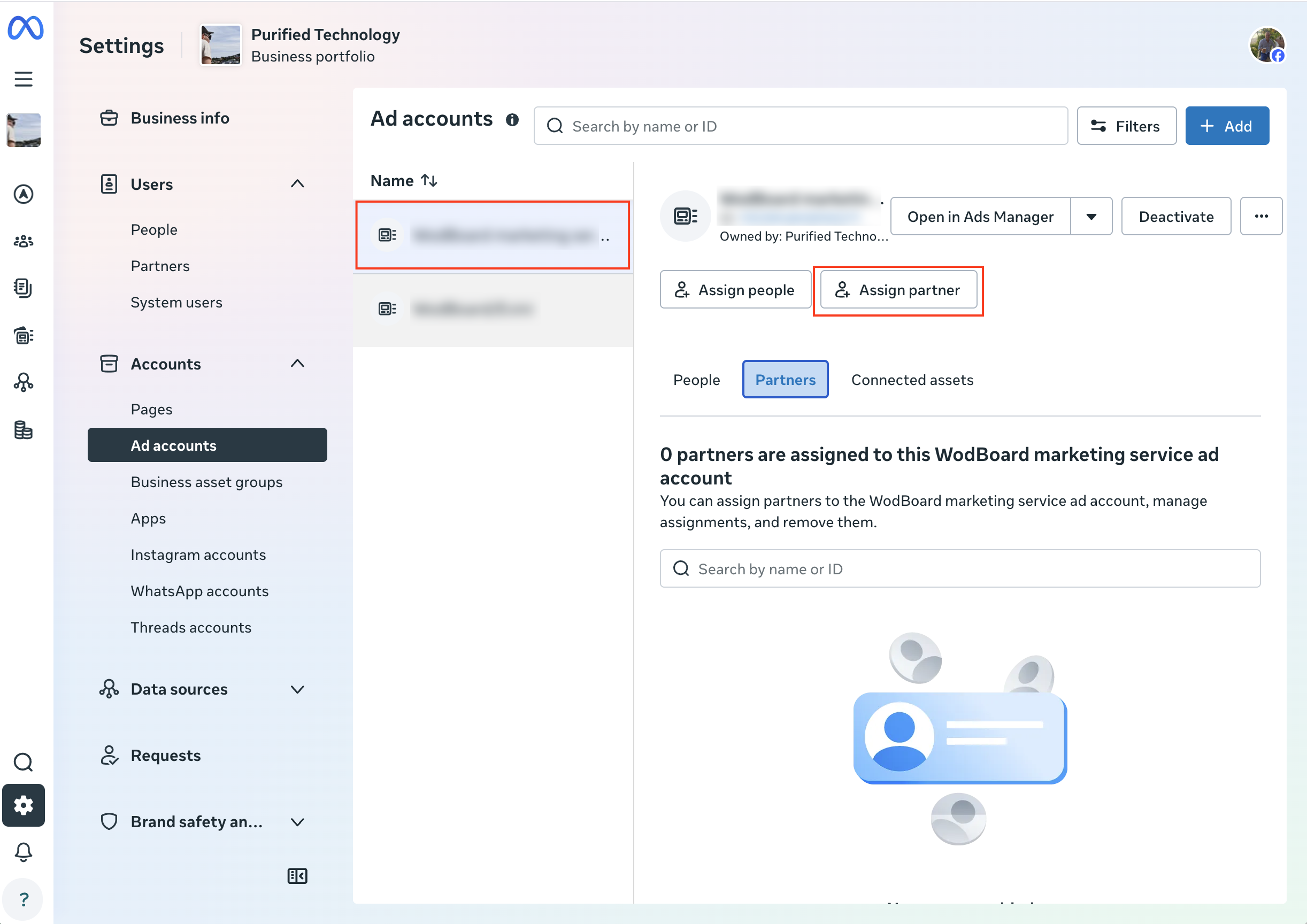Open the profile avatar at top right

pyautogui.click(x=1267, y=44)
